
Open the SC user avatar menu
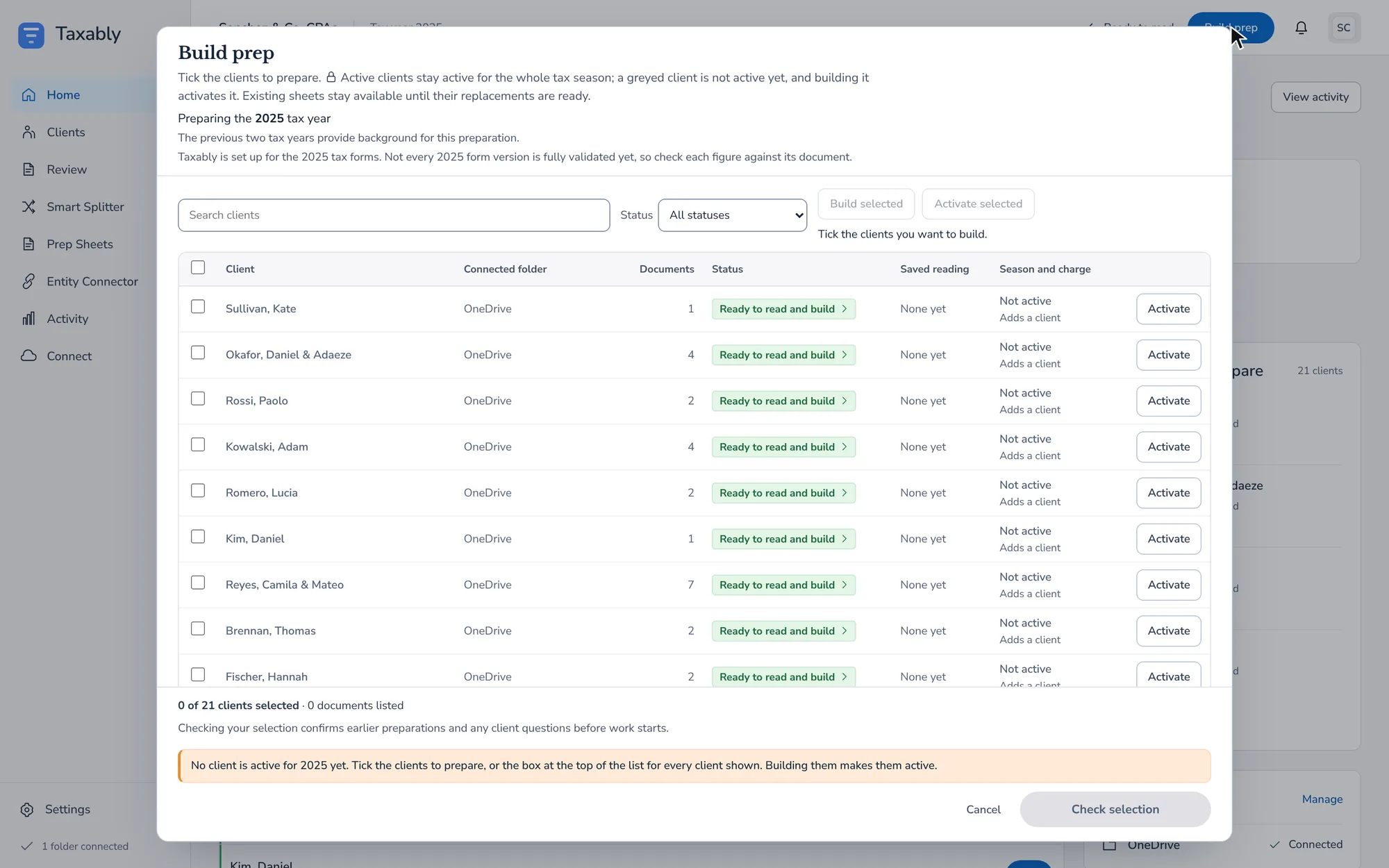[x=1344, y=28]
